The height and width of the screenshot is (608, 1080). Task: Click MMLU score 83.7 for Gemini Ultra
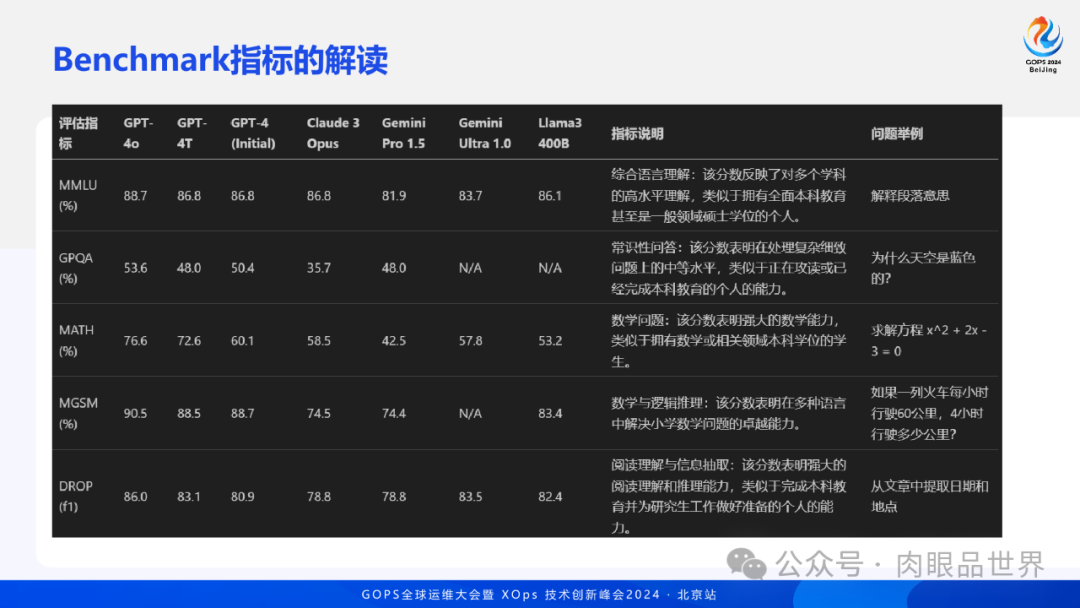tap(470, 196)
